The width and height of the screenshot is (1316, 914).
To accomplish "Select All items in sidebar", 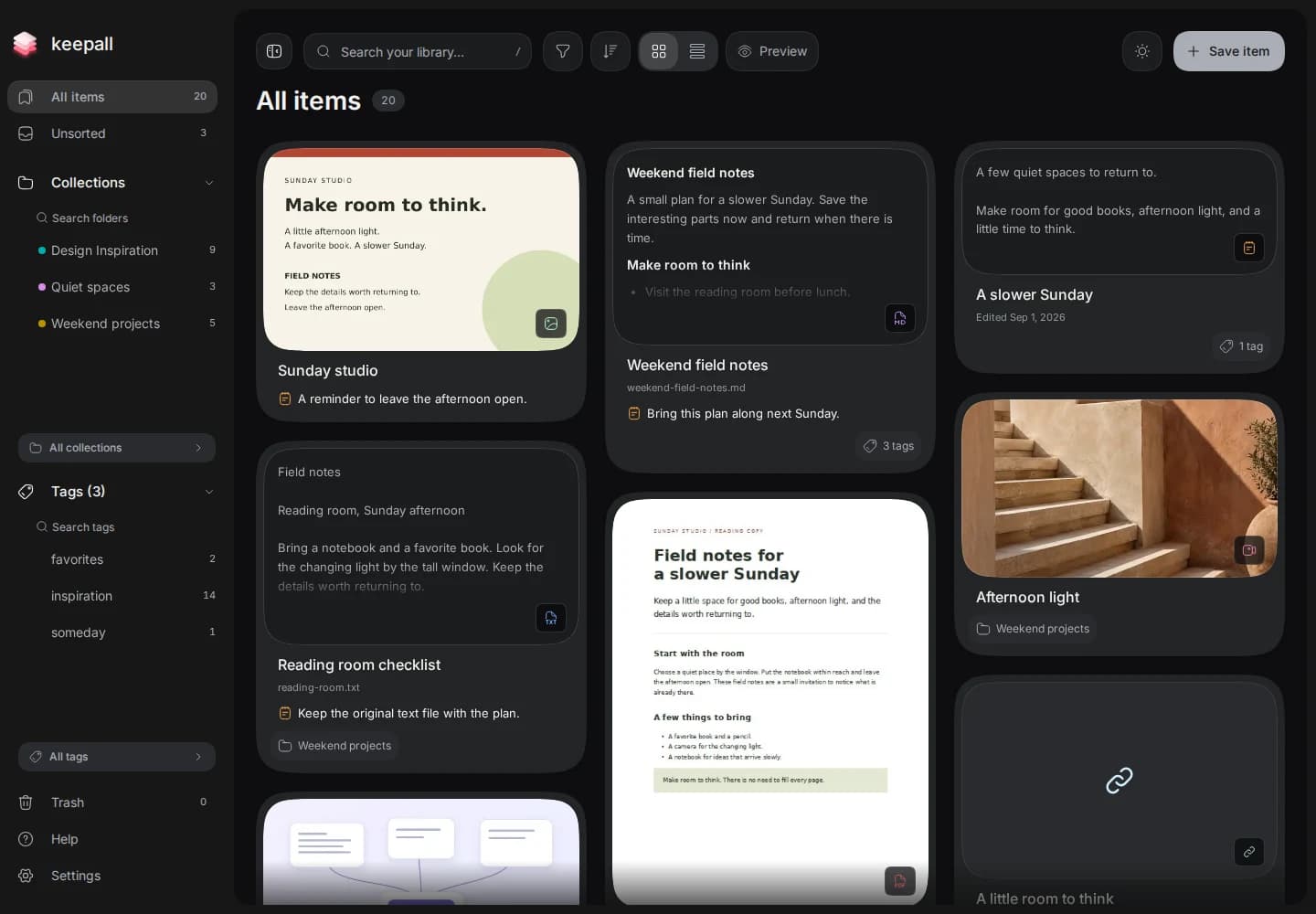I will (112, 97).
